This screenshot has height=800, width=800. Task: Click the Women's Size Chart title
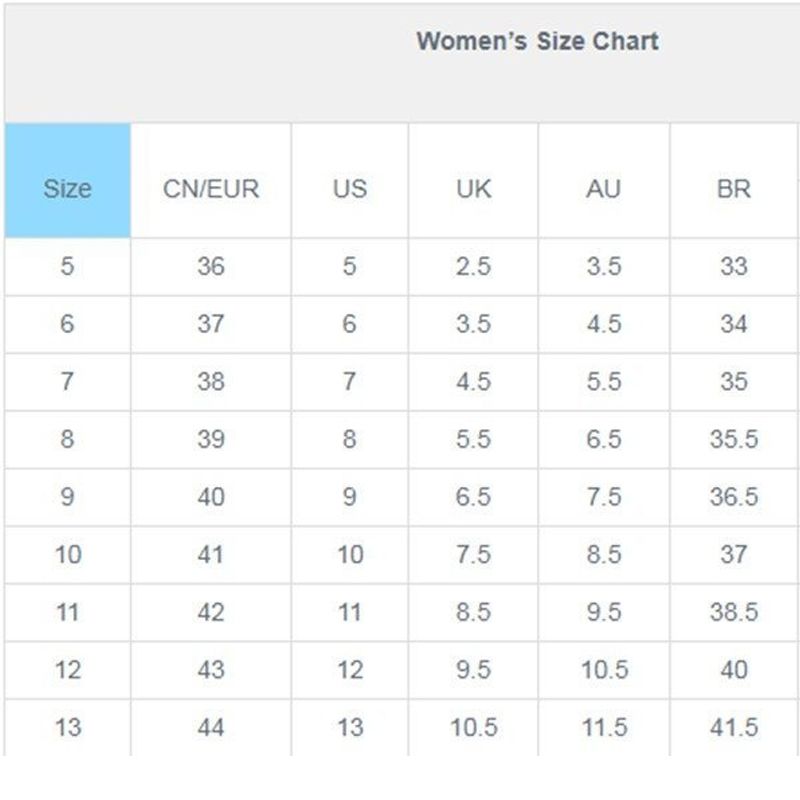tap(537, 42)
